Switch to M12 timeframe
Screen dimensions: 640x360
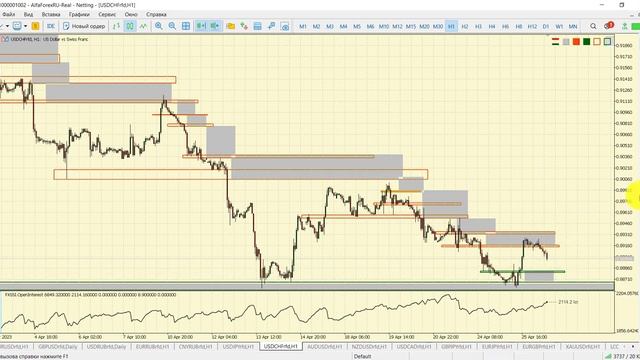click(x=397, y=26)
